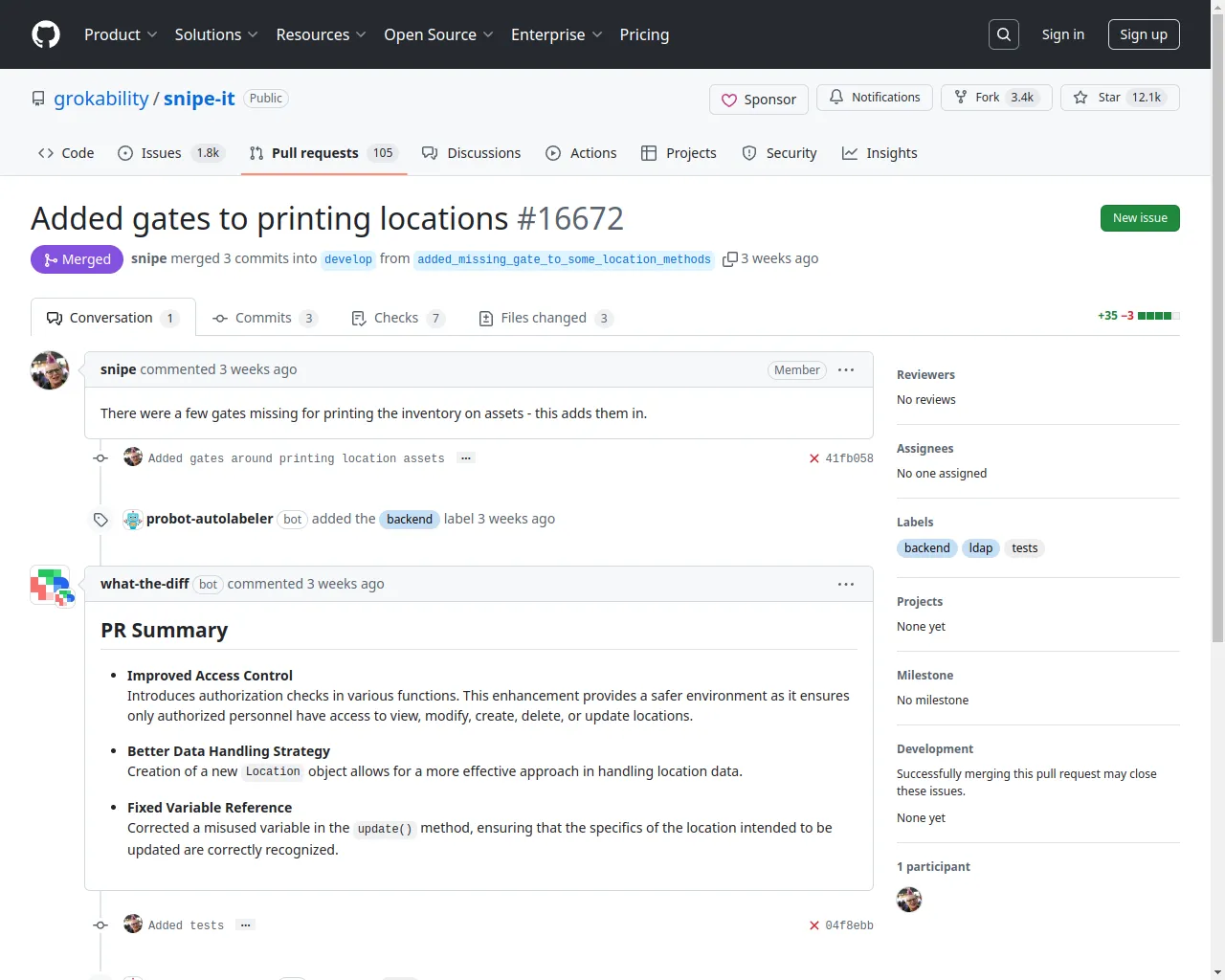1225x980 pixels.
Task: Open commit hash 41fb058
Action: click(850, 458)
